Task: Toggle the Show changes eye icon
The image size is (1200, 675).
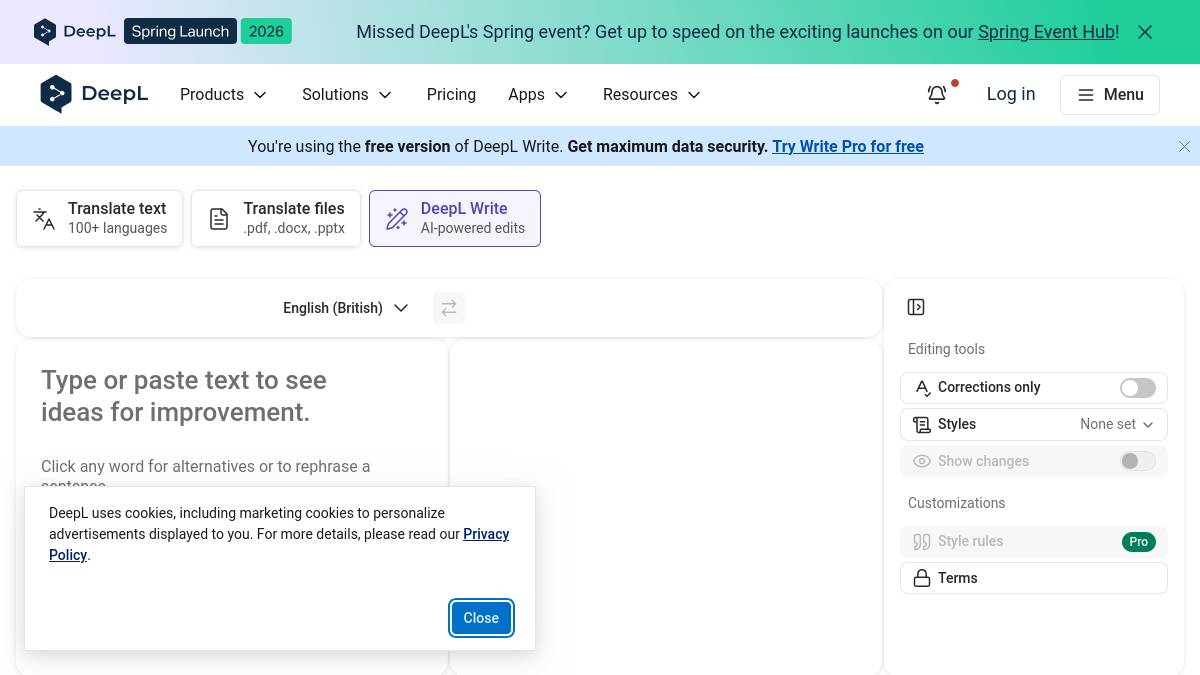Action: tap(921, 461)
